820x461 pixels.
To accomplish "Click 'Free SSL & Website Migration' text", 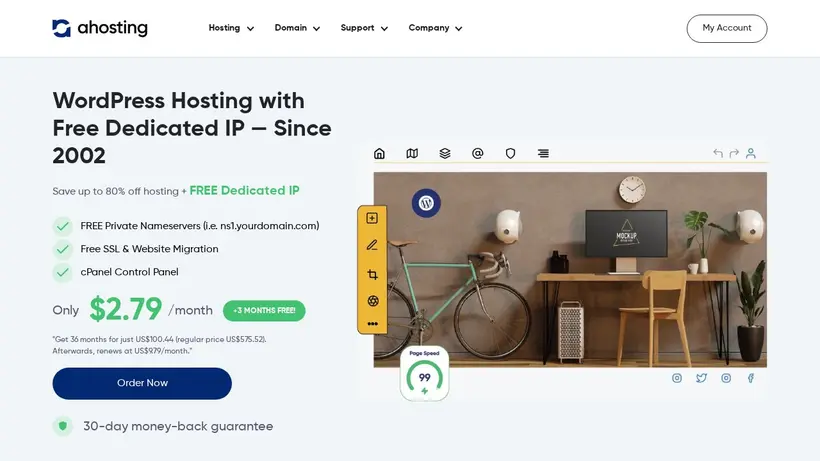I will pos(149,249).
